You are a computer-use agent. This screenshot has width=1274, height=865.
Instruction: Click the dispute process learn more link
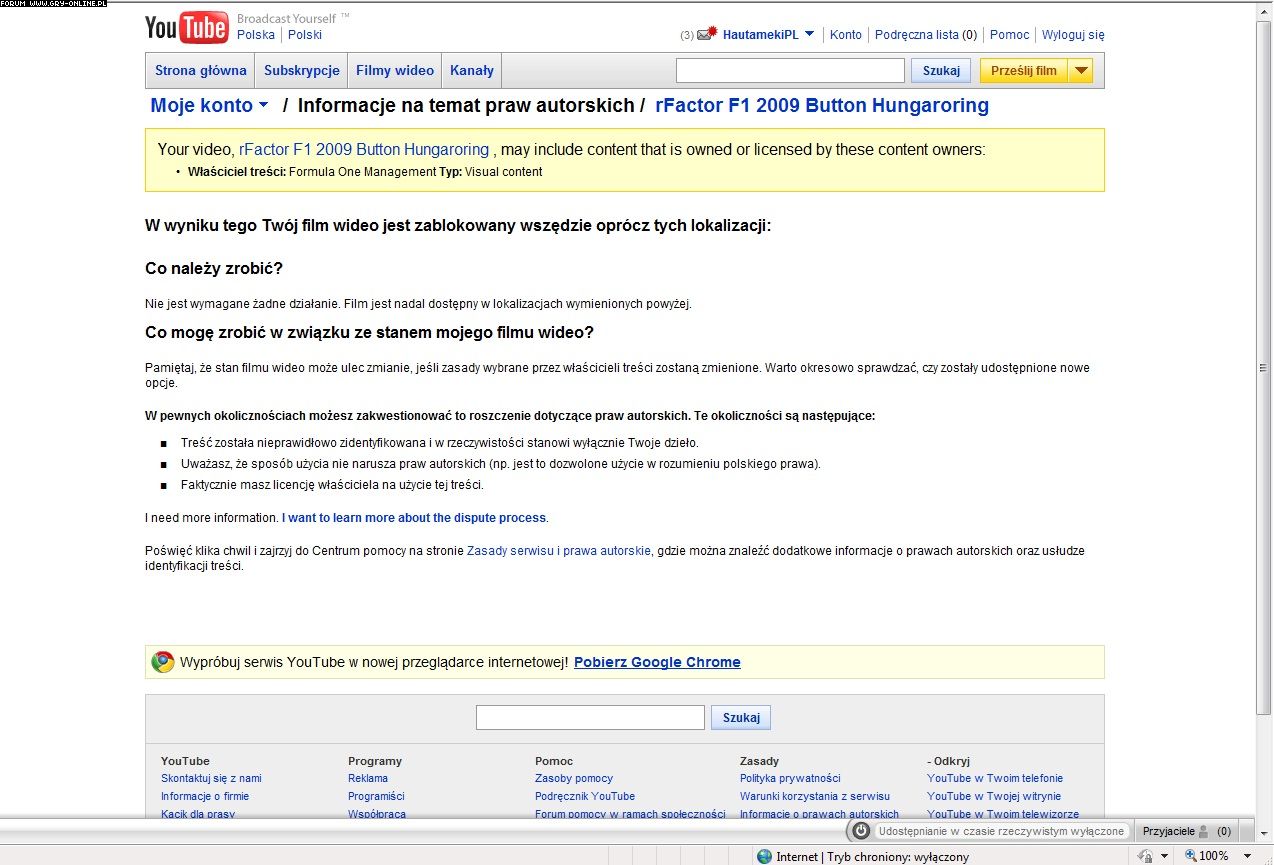pos(414,518)
